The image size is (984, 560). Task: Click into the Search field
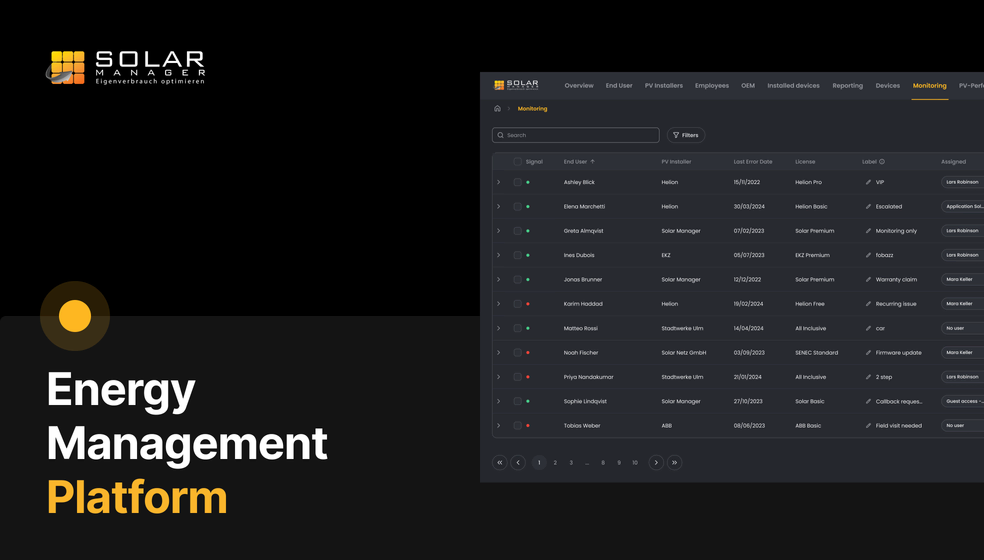(575, 135)
